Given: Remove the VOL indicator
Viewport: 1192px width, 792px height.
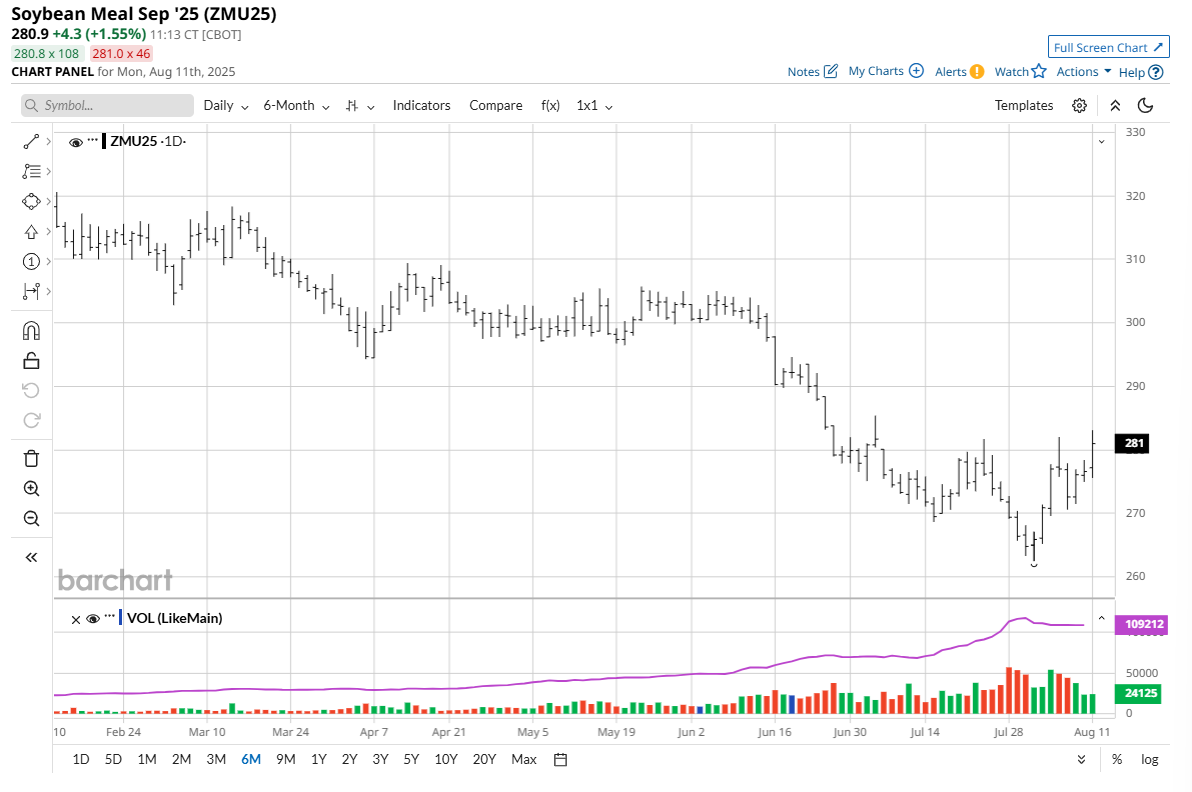Looking at the screenshot, I should (76, 619).
